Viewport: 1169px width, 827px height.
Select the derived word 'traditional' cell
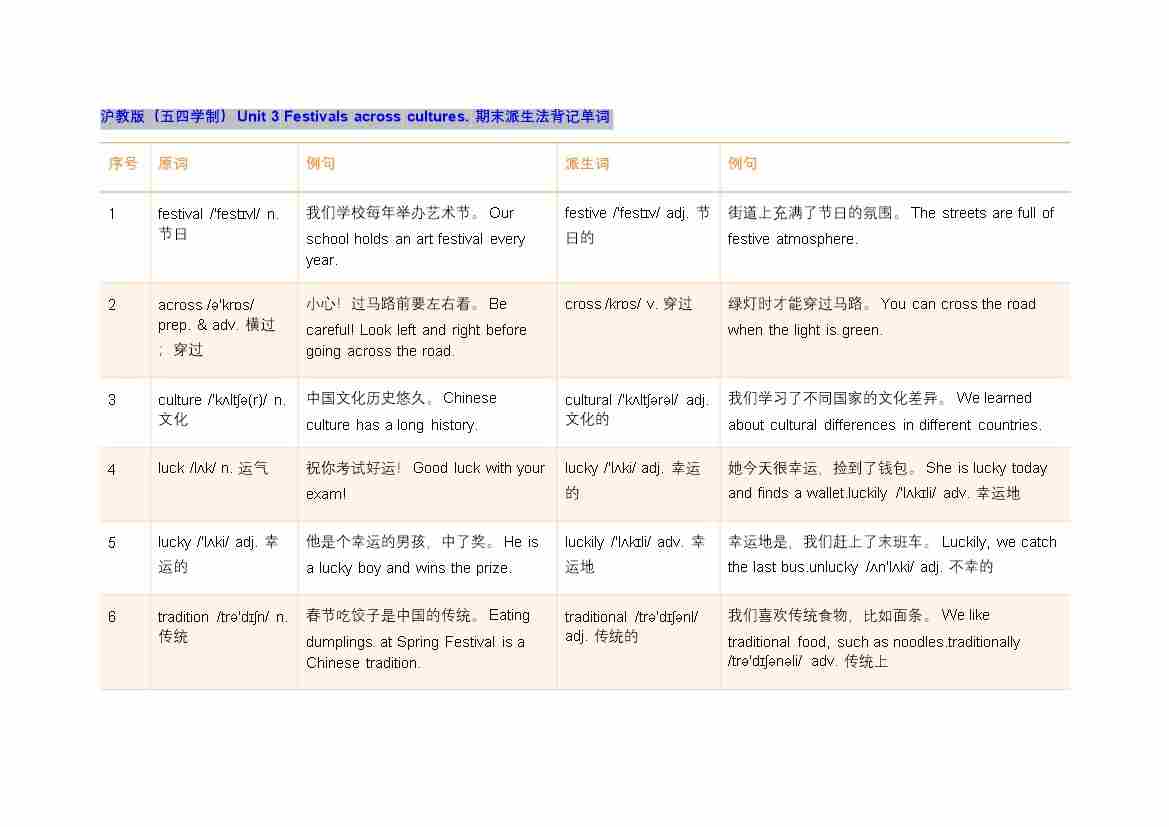click(631, 626)
